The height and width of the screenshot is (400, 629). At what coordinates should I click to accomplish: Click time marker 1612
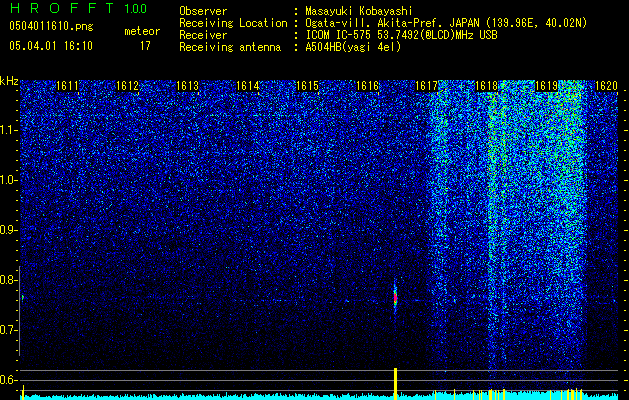(x=127, y=86)
